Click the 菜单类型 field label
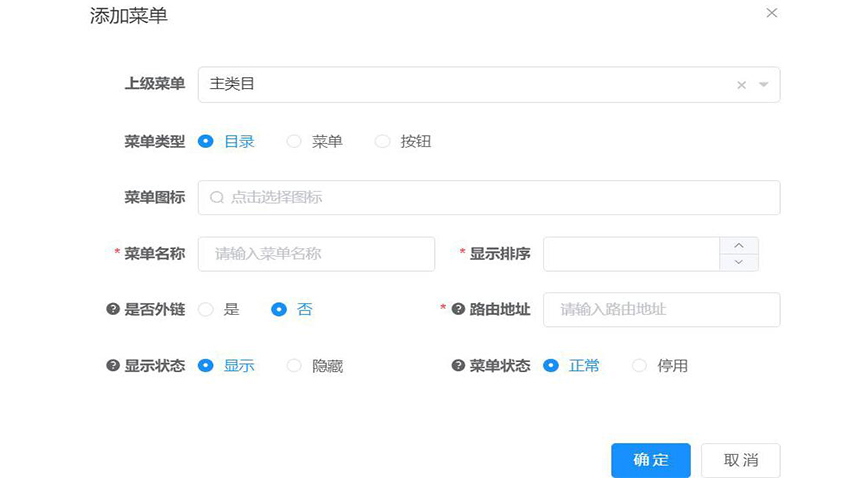 coord(154,142)
